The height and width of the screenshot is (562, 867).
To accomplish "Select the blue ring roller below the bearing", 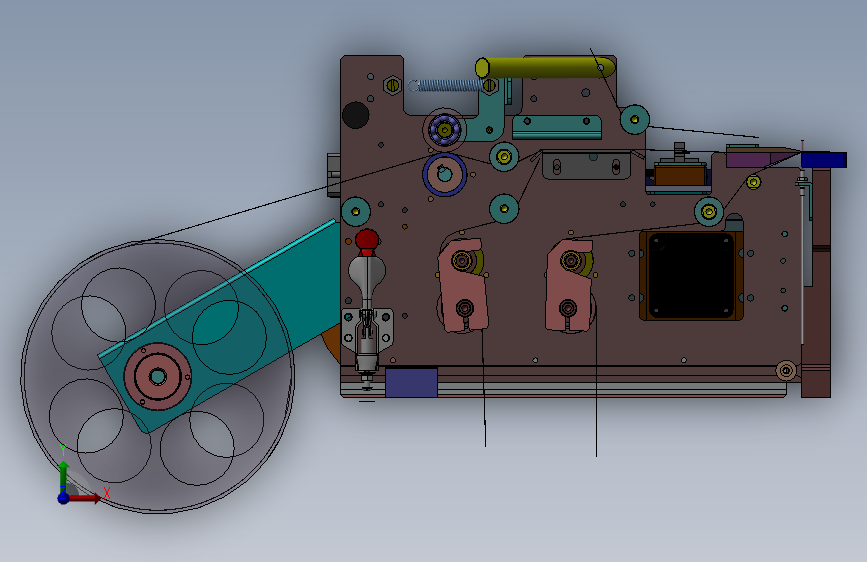I will coord(445,174).
